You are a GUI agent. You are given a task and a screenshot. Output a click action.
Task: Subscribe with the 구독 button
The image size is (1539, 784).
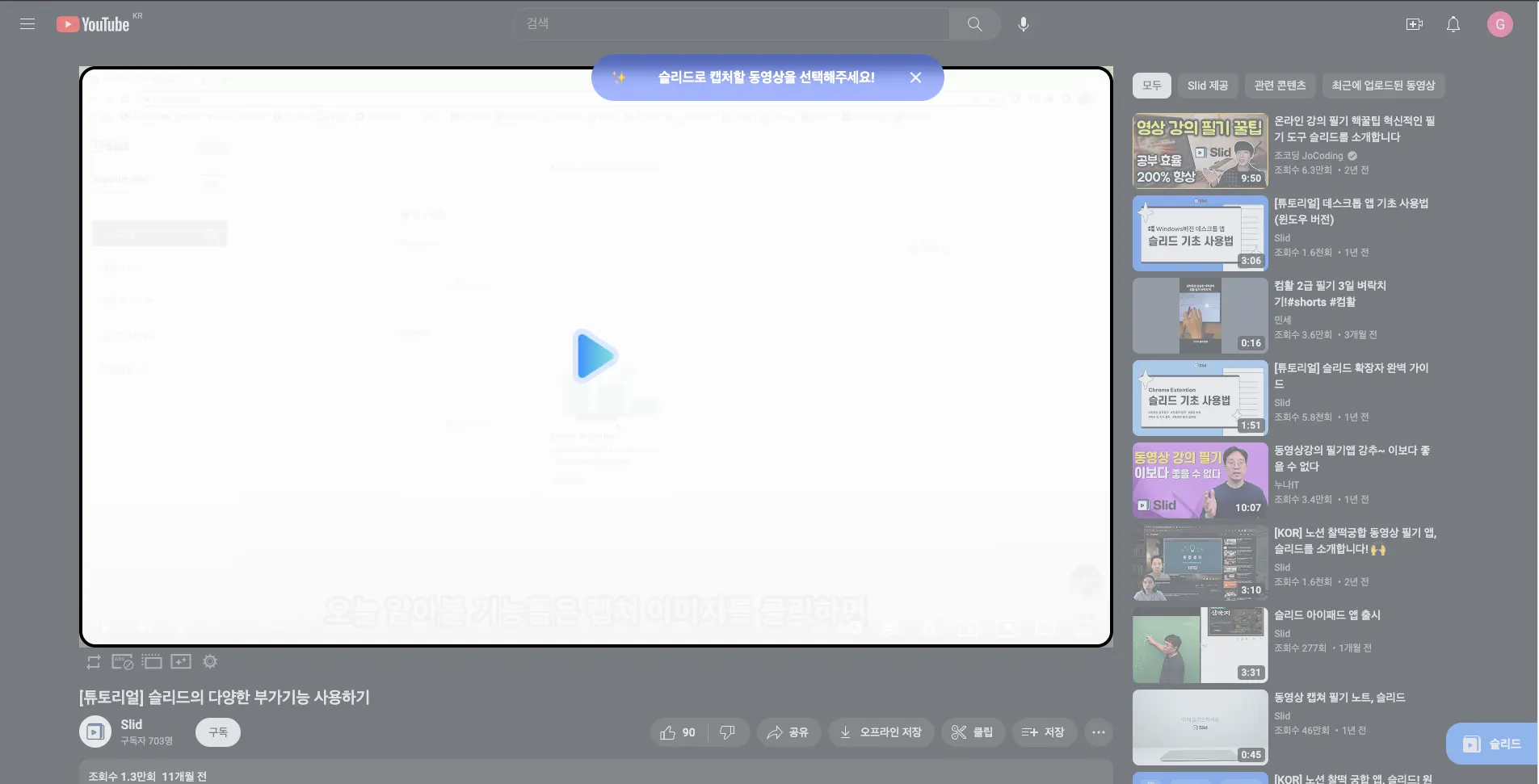(218, 732)
